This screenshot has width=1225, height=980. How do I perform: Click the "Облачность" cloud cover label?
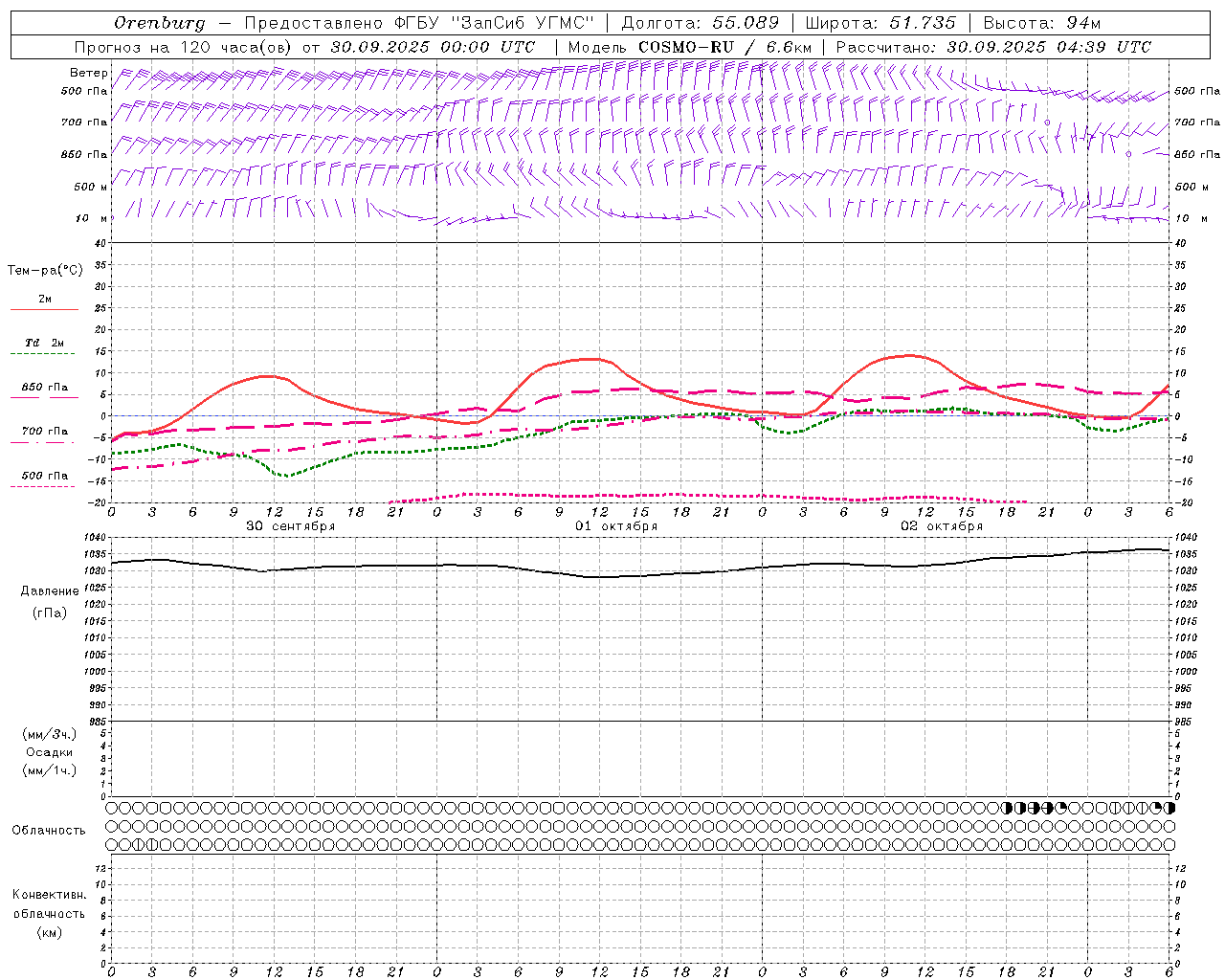pos(49,831)
